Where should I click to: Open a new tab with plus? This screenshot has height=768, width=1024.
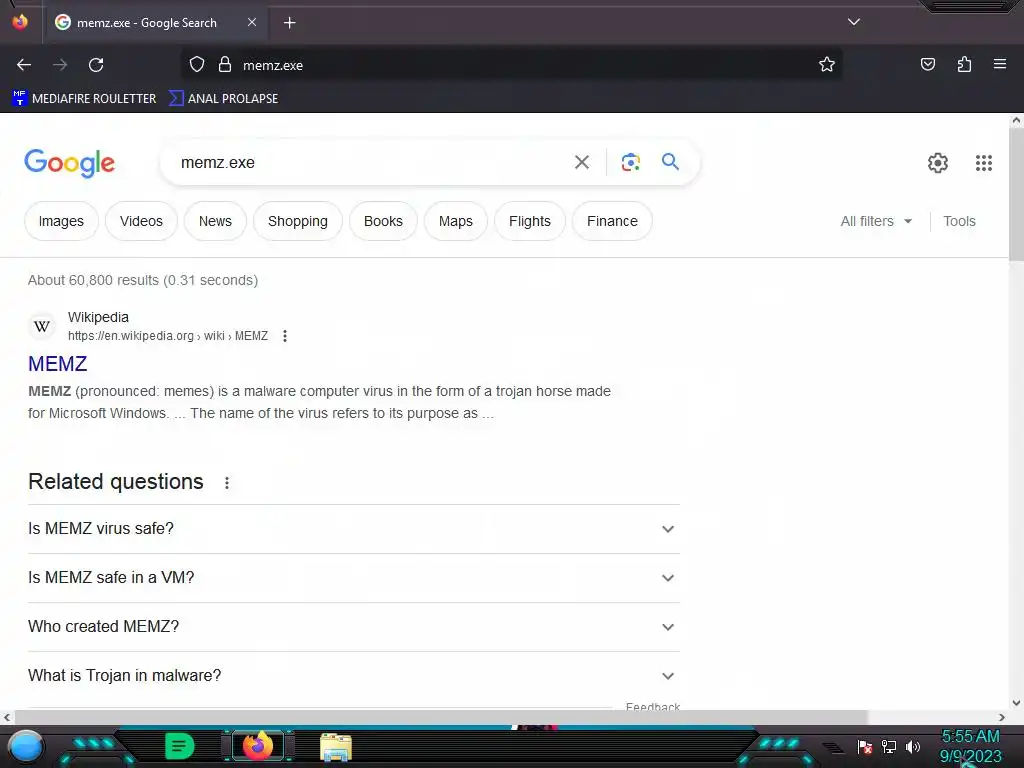click(x=289, y=23)
